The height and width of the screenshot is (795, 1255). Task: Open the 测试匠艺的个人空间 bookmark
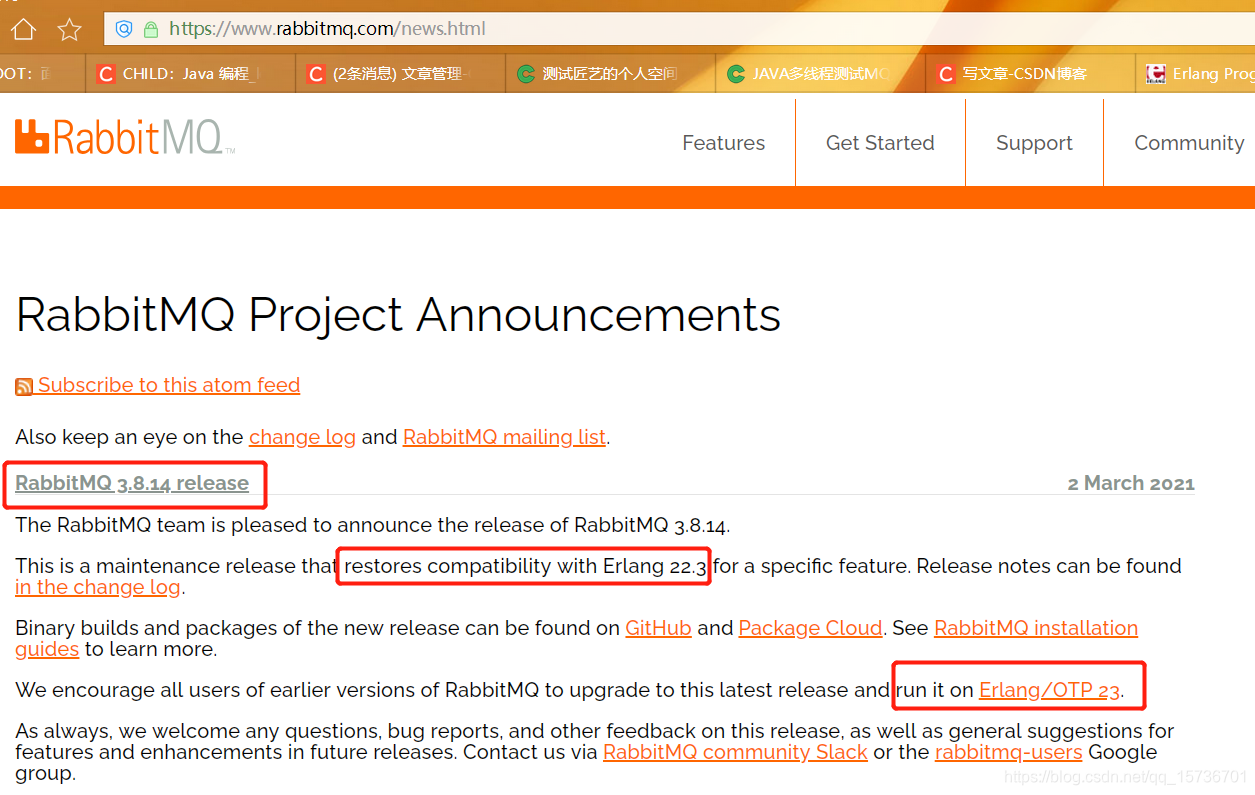(x=610, y=73)
